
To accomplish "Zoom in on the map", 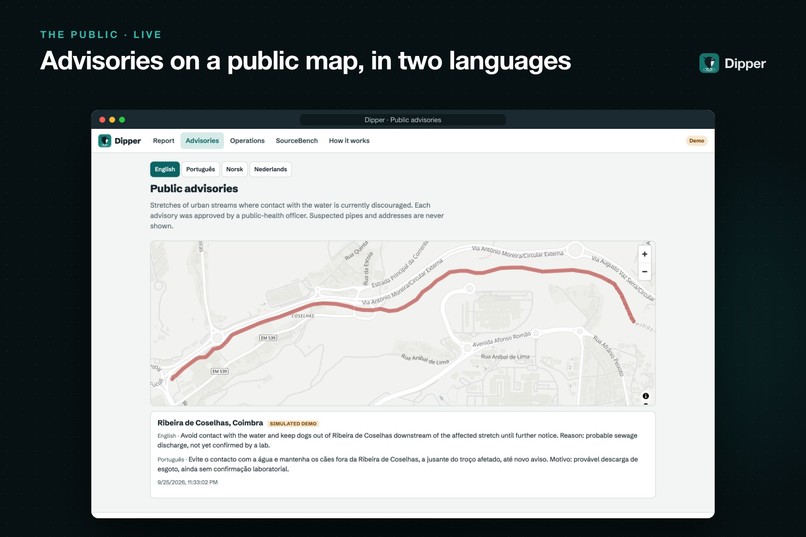I will (x=645, y=254).
